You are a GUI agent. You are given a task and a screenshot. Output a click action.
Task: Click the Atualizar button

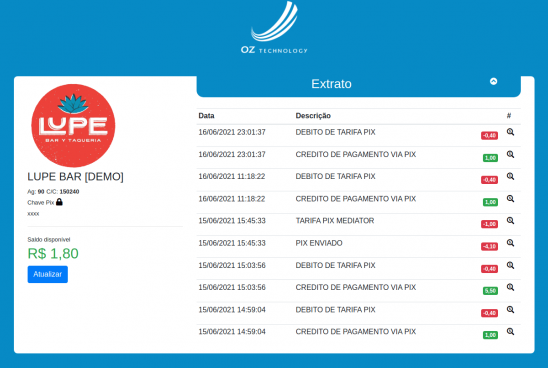(x=48, y=274)
